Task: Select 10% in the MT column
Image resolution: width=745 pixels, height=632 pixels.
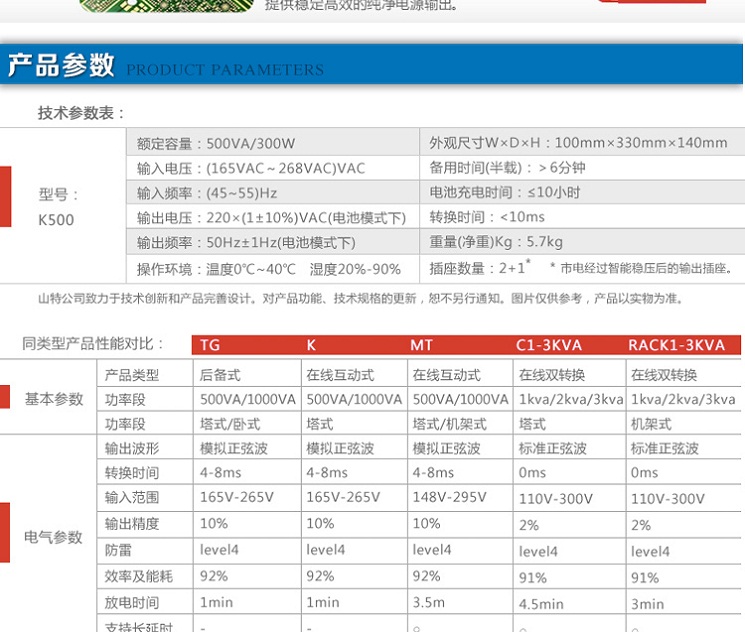Action: coord(426,523)
